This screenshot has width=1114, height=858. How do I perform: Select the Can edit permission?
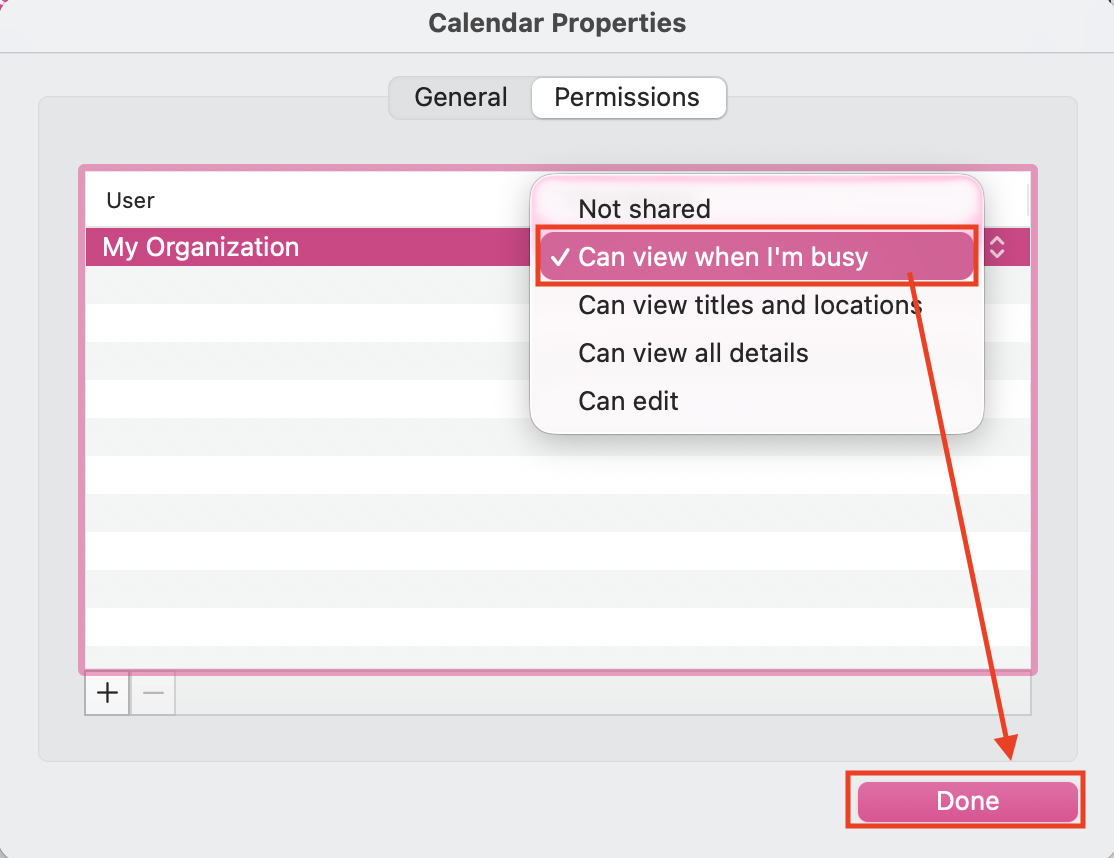[x=628, y=400]
